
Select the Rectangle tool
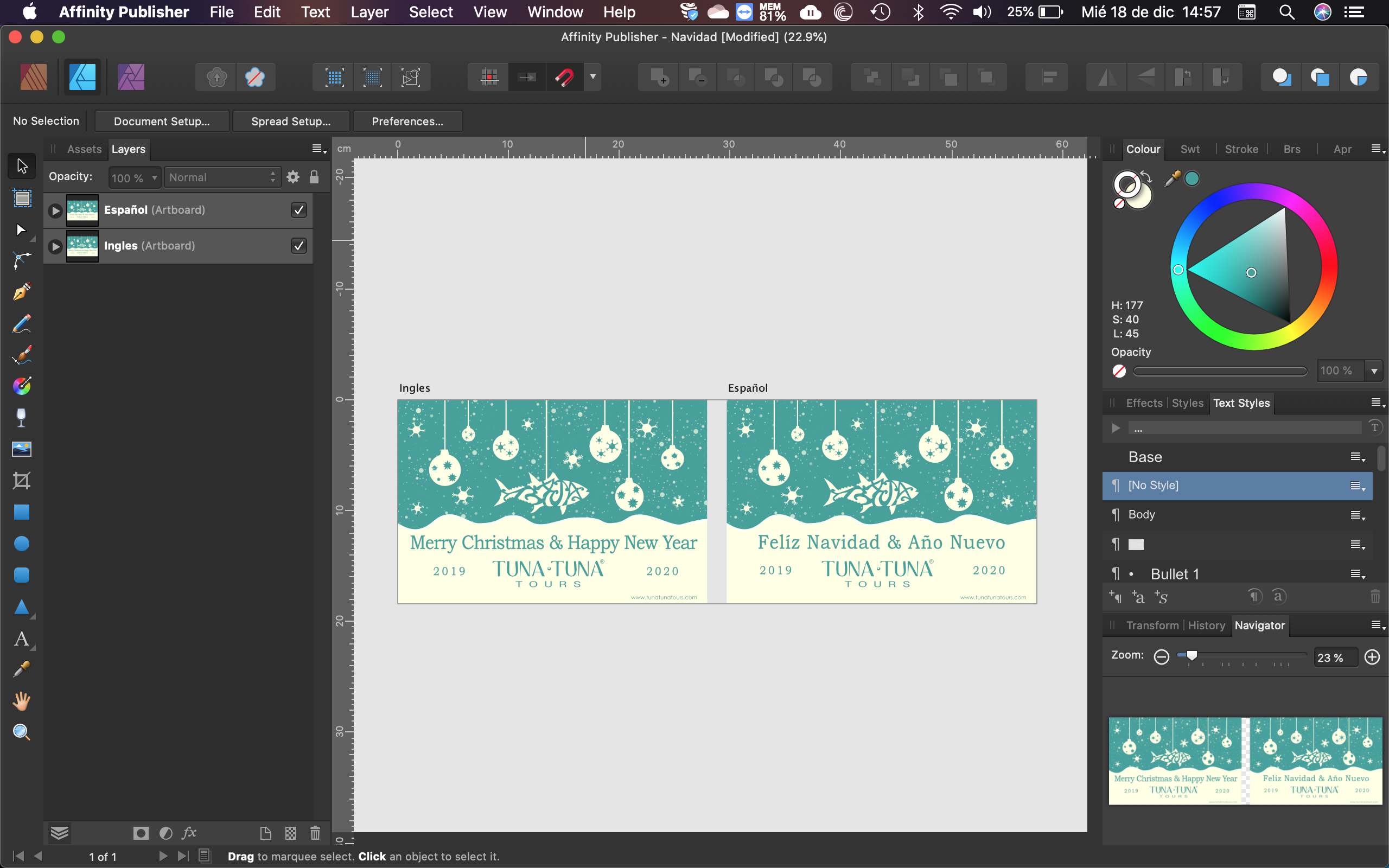(22, 512)
